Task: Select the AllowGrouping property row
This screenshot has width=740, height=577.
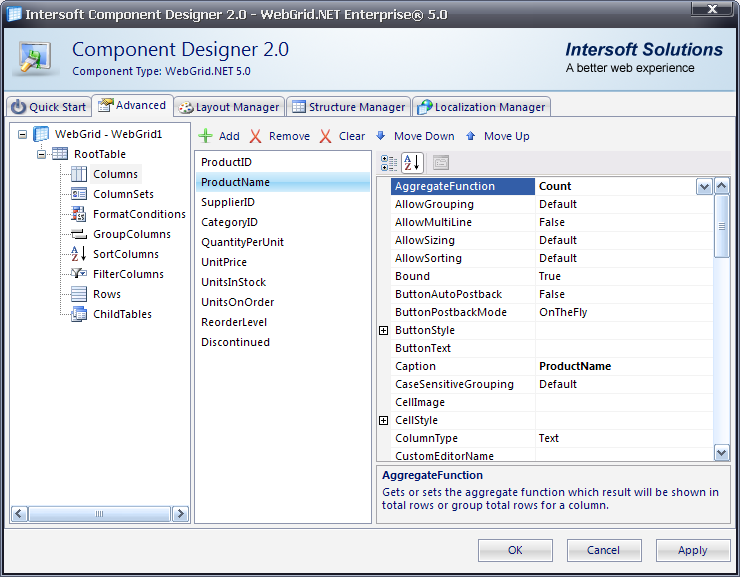Action: click(x=552, y=204)
